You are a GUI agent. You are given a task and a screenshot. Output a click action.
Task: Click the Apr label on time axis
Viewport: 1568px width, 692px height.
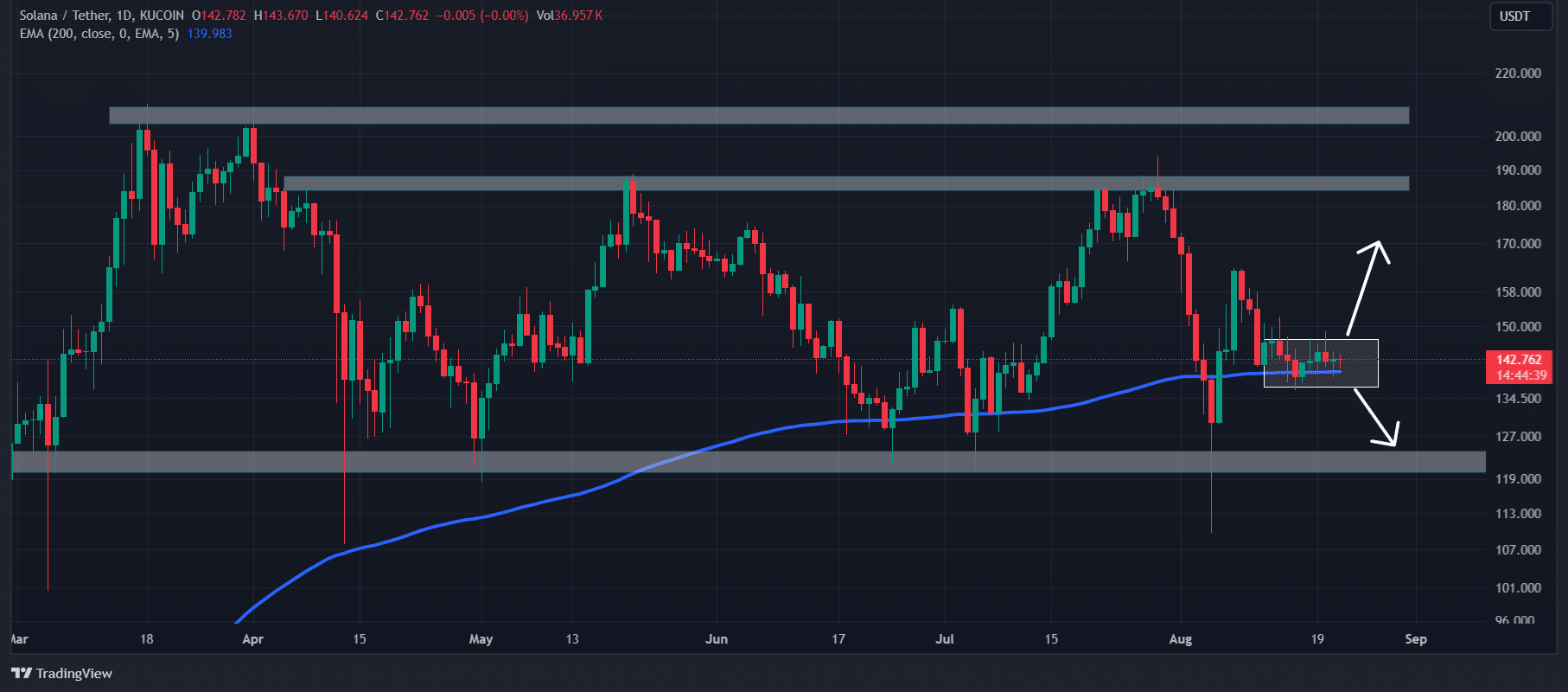click(x=252, y=639)
